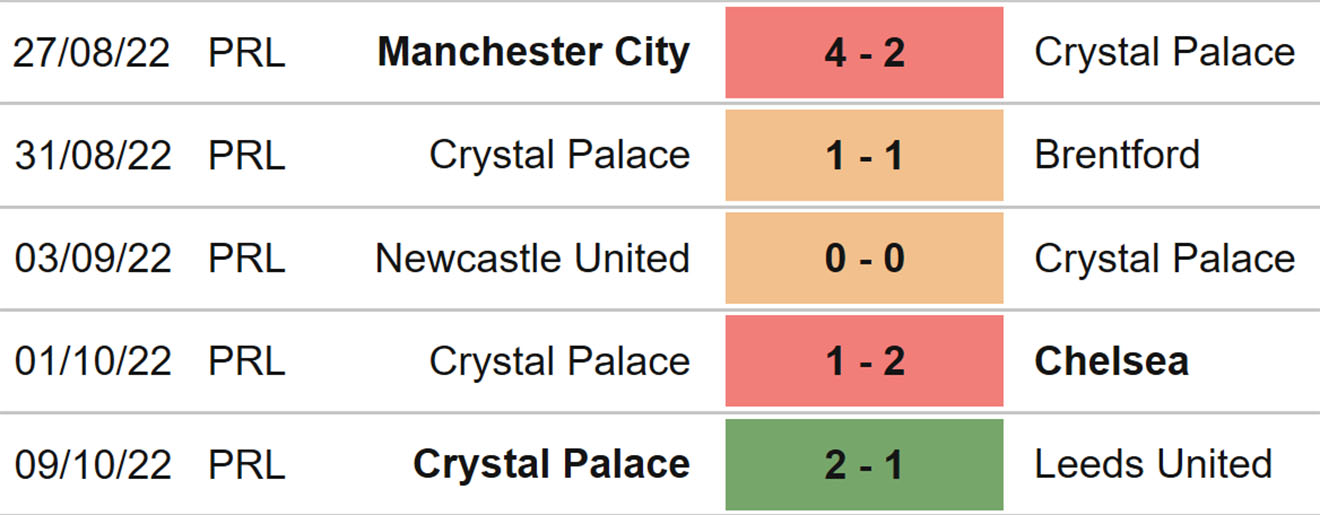Click PRL label in the 09/10/22 row

pos(247,465)
